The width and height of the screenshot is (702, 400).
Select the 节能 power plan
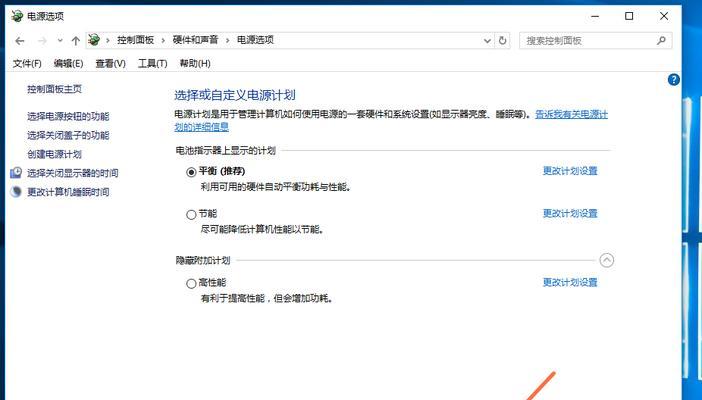coord(191,215)
